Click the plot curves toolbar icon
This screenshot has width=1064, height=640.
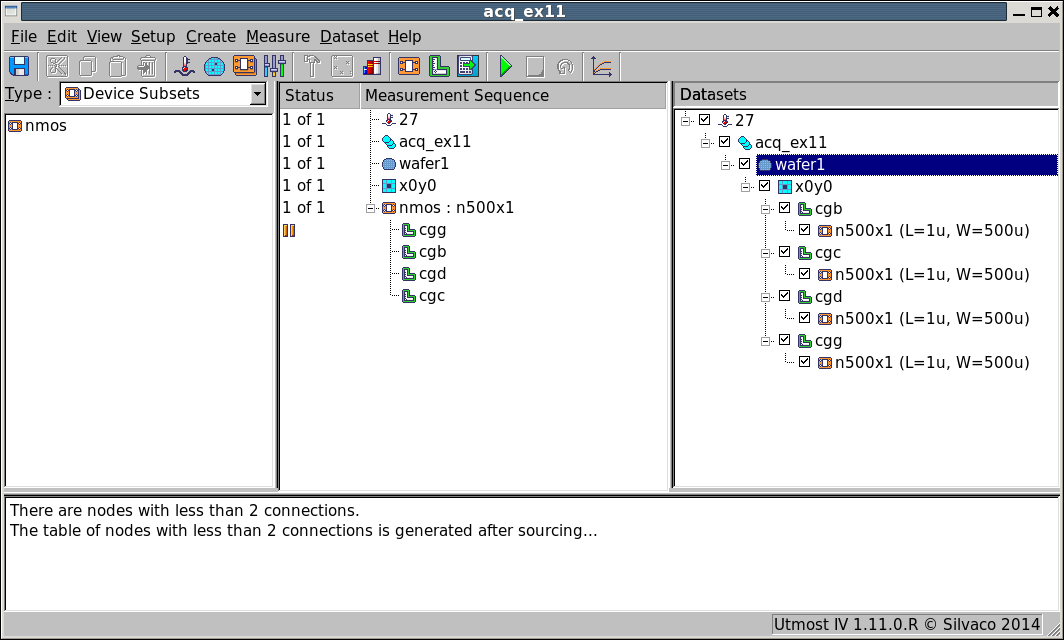pyautogui.click(x=602, y=67)
